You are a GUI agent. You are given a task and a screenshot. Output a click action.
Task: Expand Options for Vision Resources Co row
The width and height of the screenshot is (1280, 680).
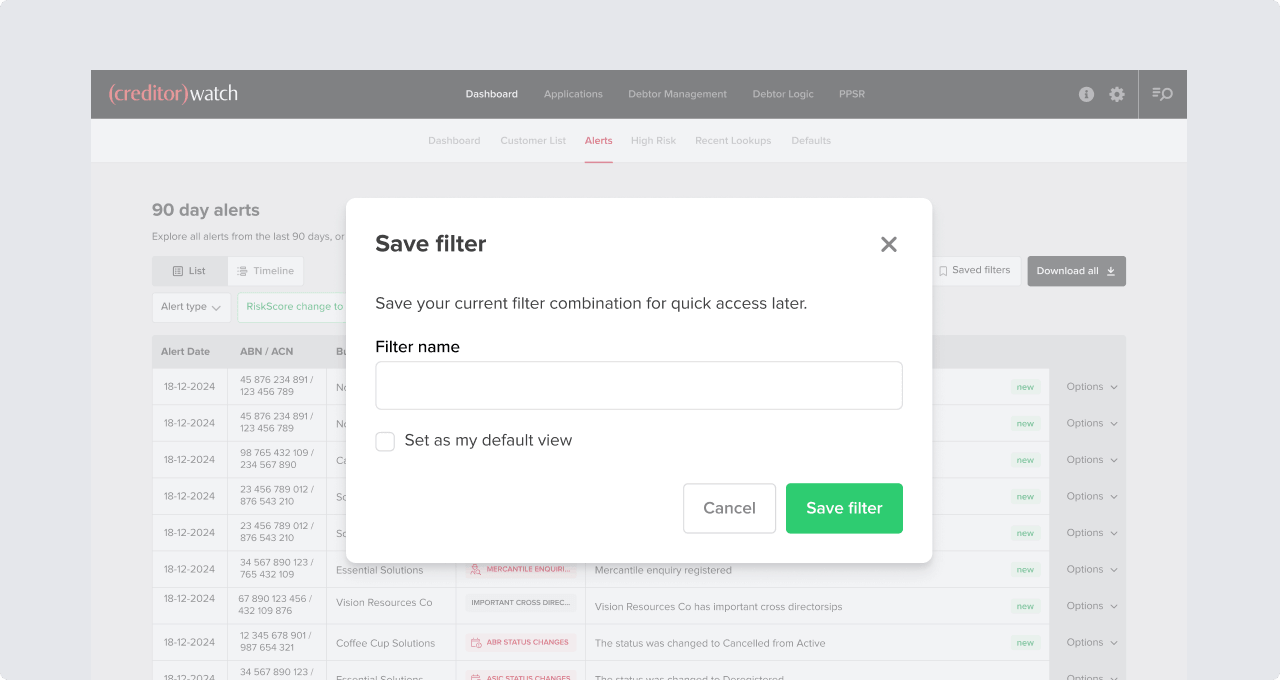1091,606
